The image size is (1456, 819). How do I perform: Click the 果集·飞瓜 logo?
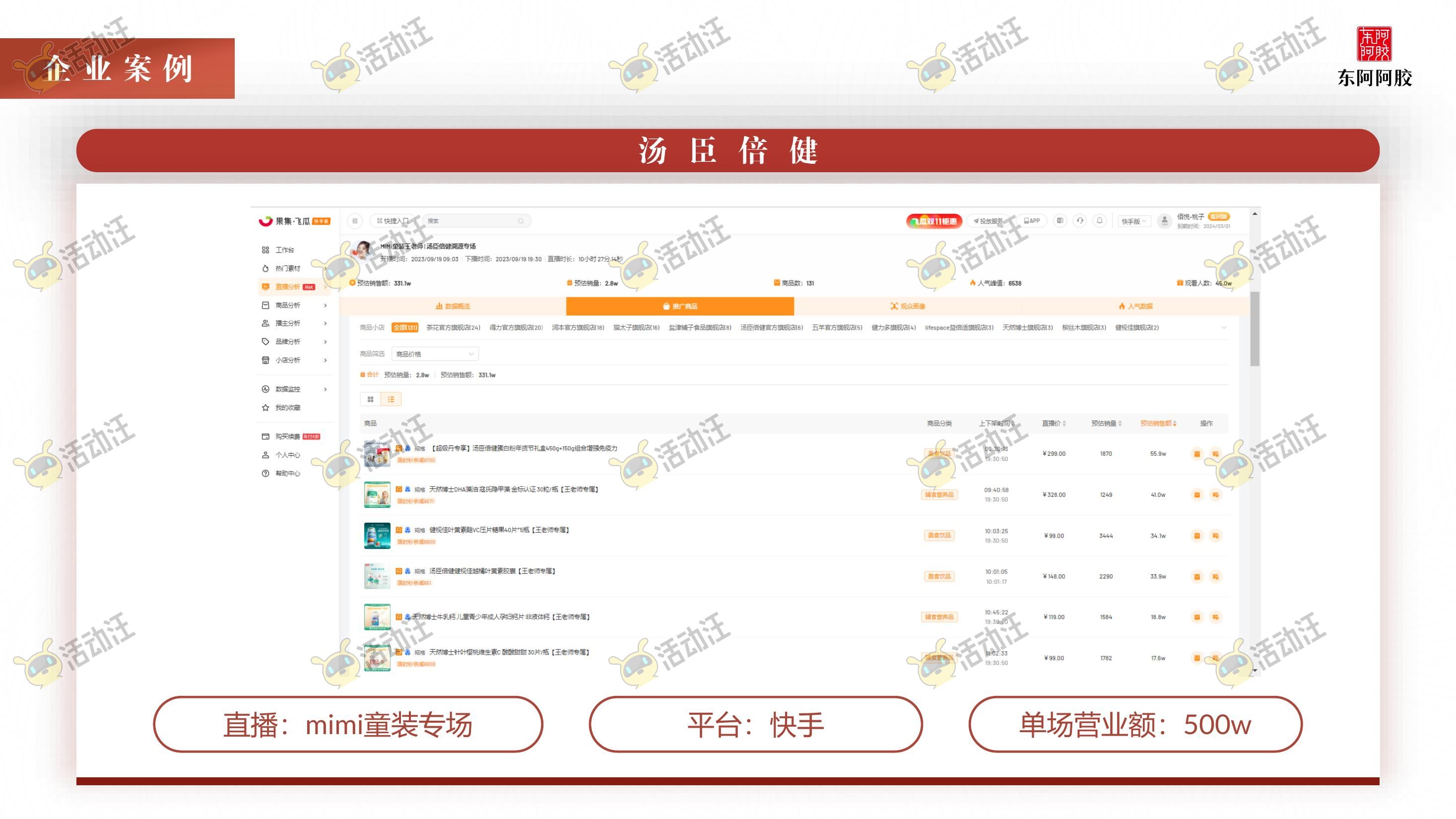pyautogui.click(x=294, y=221)
